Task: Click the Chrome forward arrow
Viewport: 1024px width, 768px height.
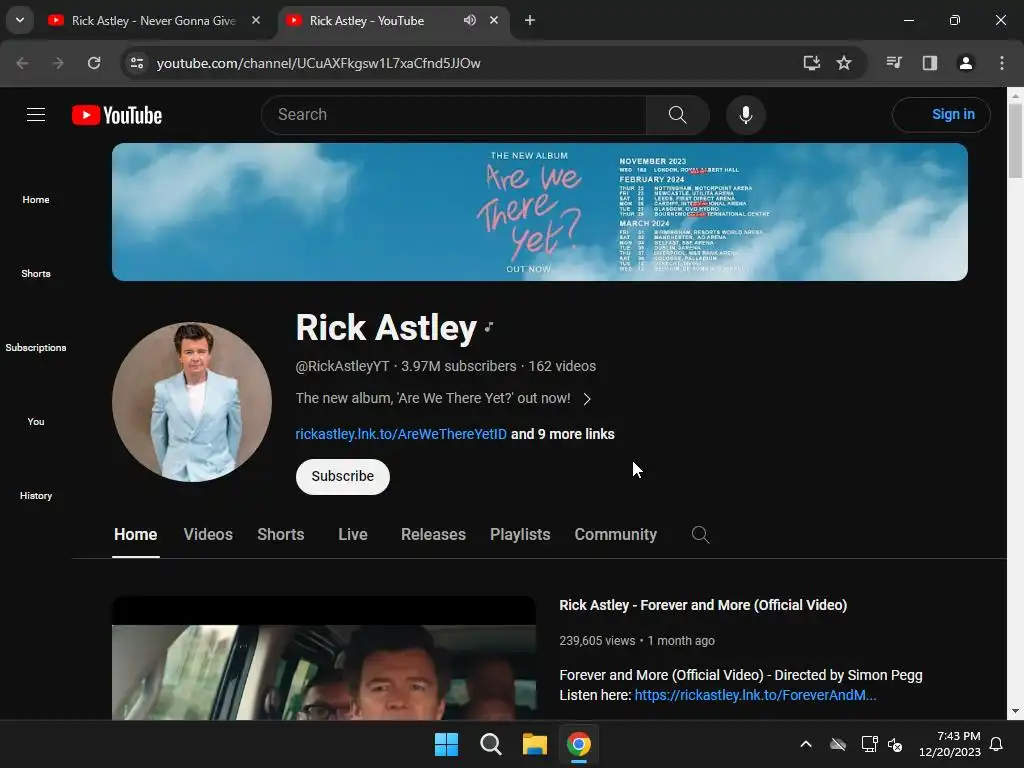Action: point(58,63)
